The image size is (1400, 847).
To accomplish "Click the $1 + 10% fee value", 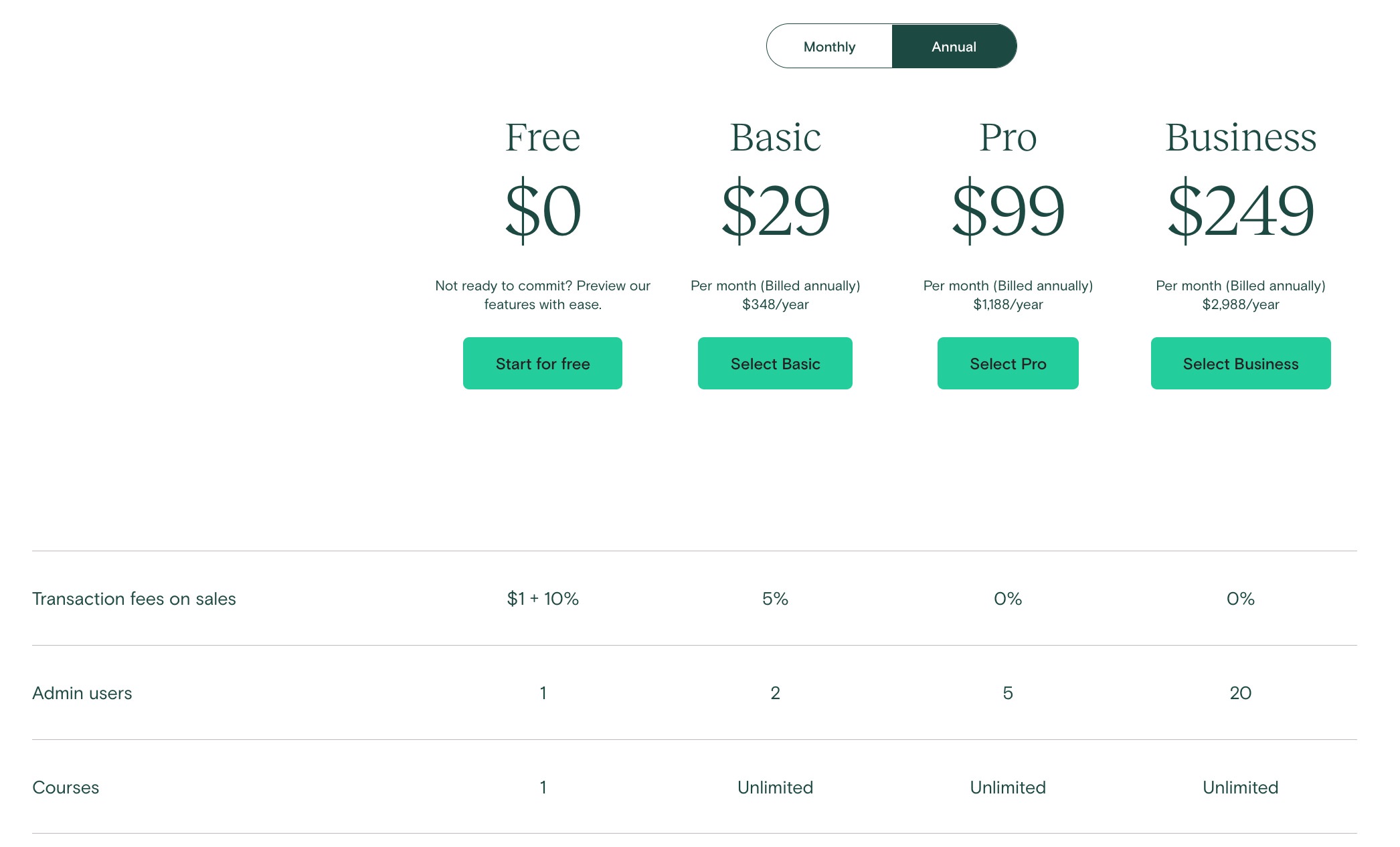I will tap(543, 599).
